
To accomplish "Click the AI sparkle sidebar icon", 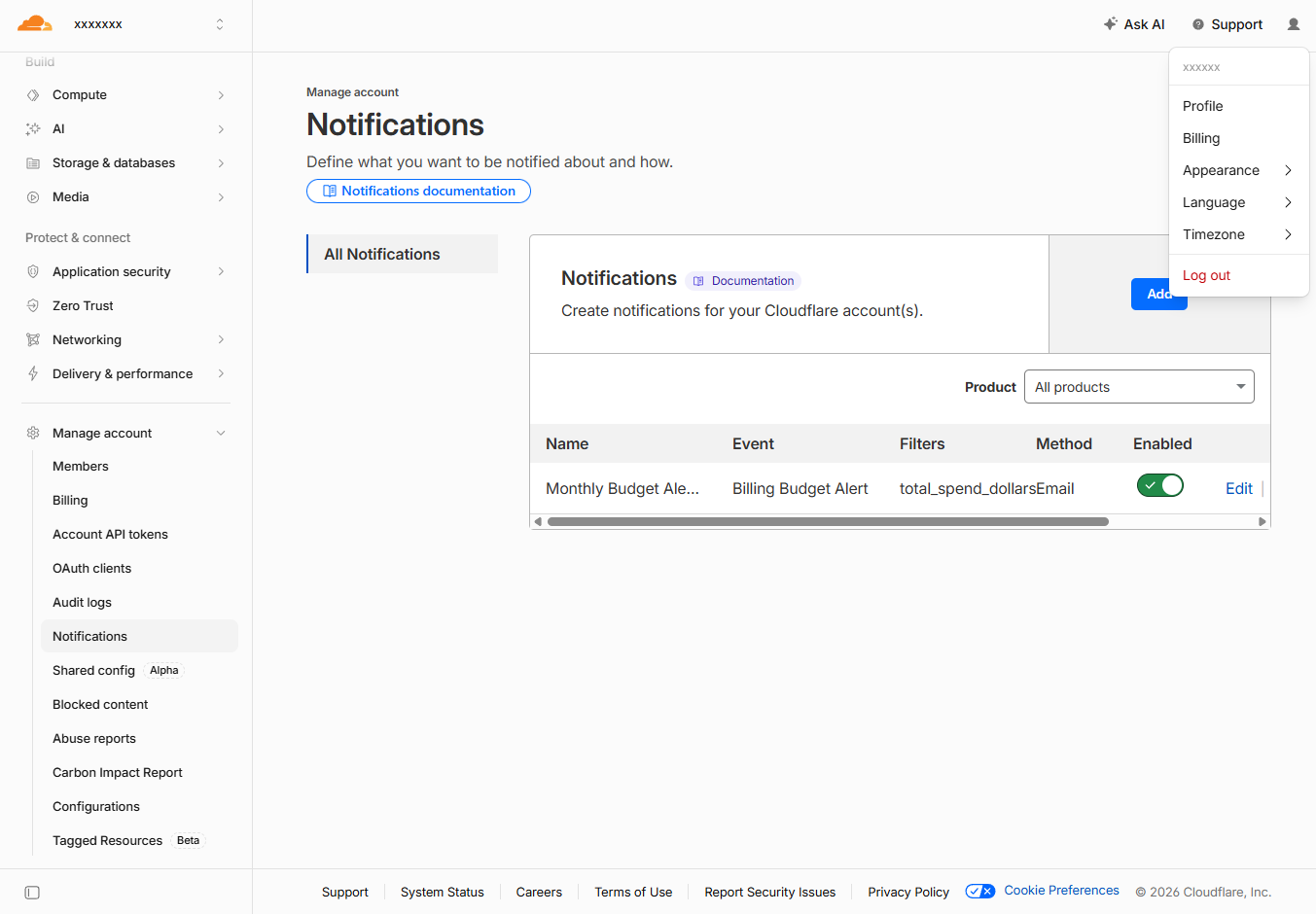I will [33, 129].
